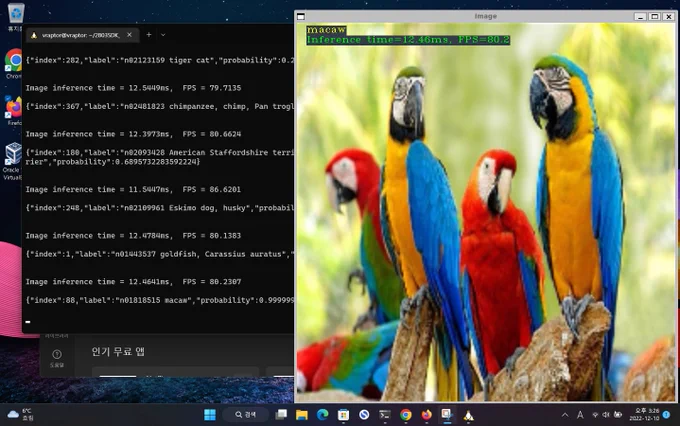Open the Chrome shortcut on the desktop
Viewport: 680px width, 426px height.
[14, 63]
